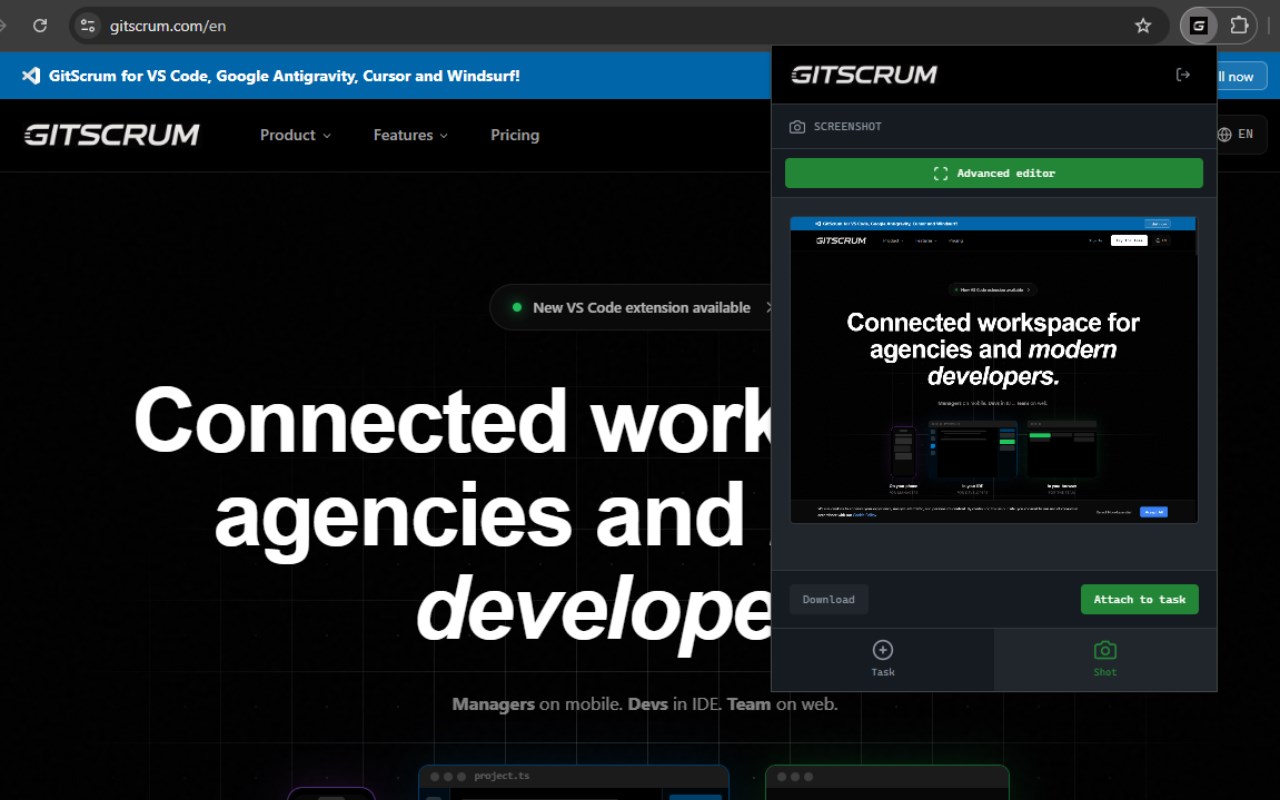This screenshot has height=800, width=1280.
Task: Open the Advanced editor
Action: pos(994,173)
